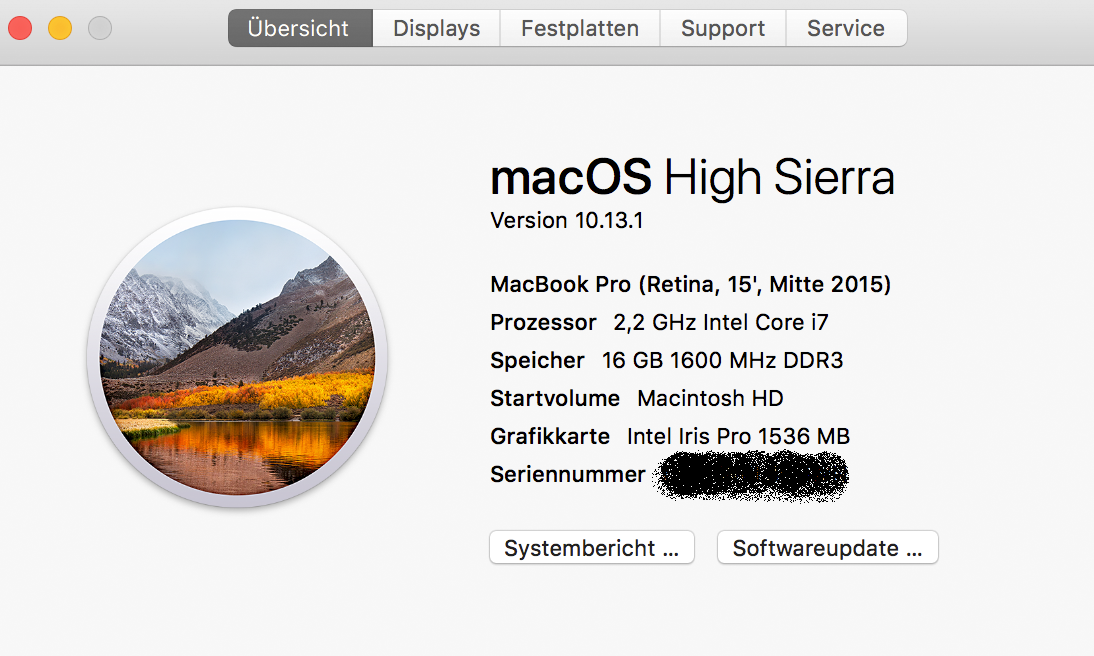This screenshot has width=1094, height=656.
Task: Select the MacBook Pro model line
Action: coord(690,285)
